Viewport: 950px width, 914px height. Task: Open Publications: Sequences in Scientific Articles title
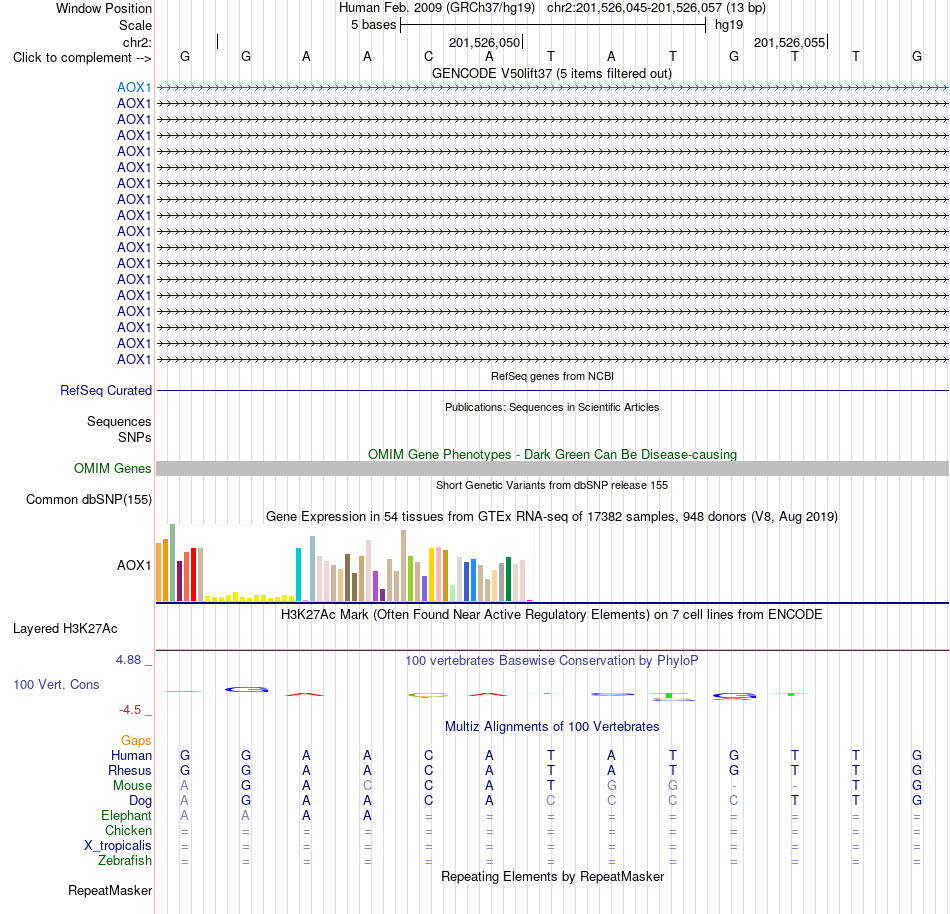tap(552, 407)
